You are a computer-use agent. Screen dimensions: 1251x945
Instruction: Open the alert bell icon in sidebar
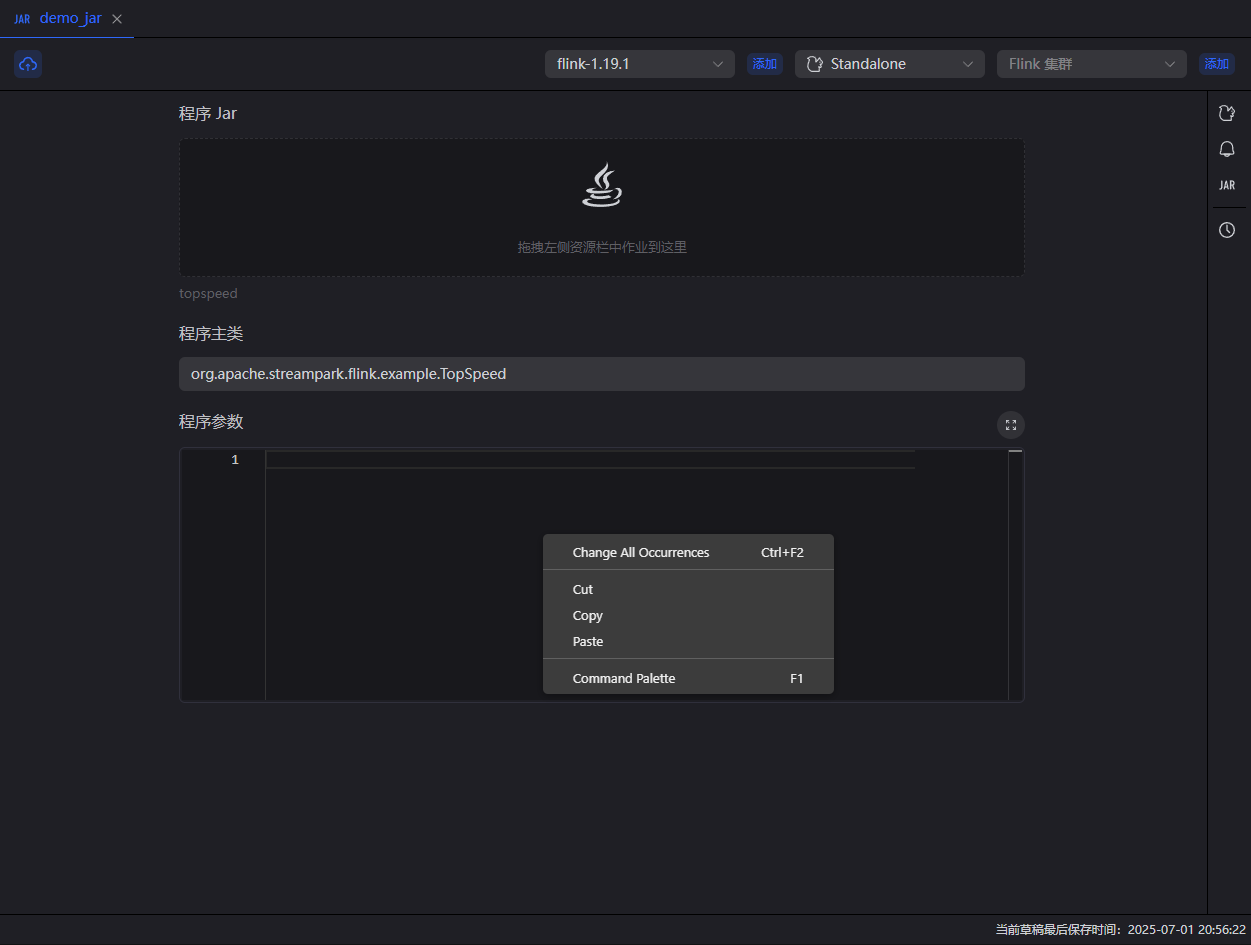[1227, 149]
